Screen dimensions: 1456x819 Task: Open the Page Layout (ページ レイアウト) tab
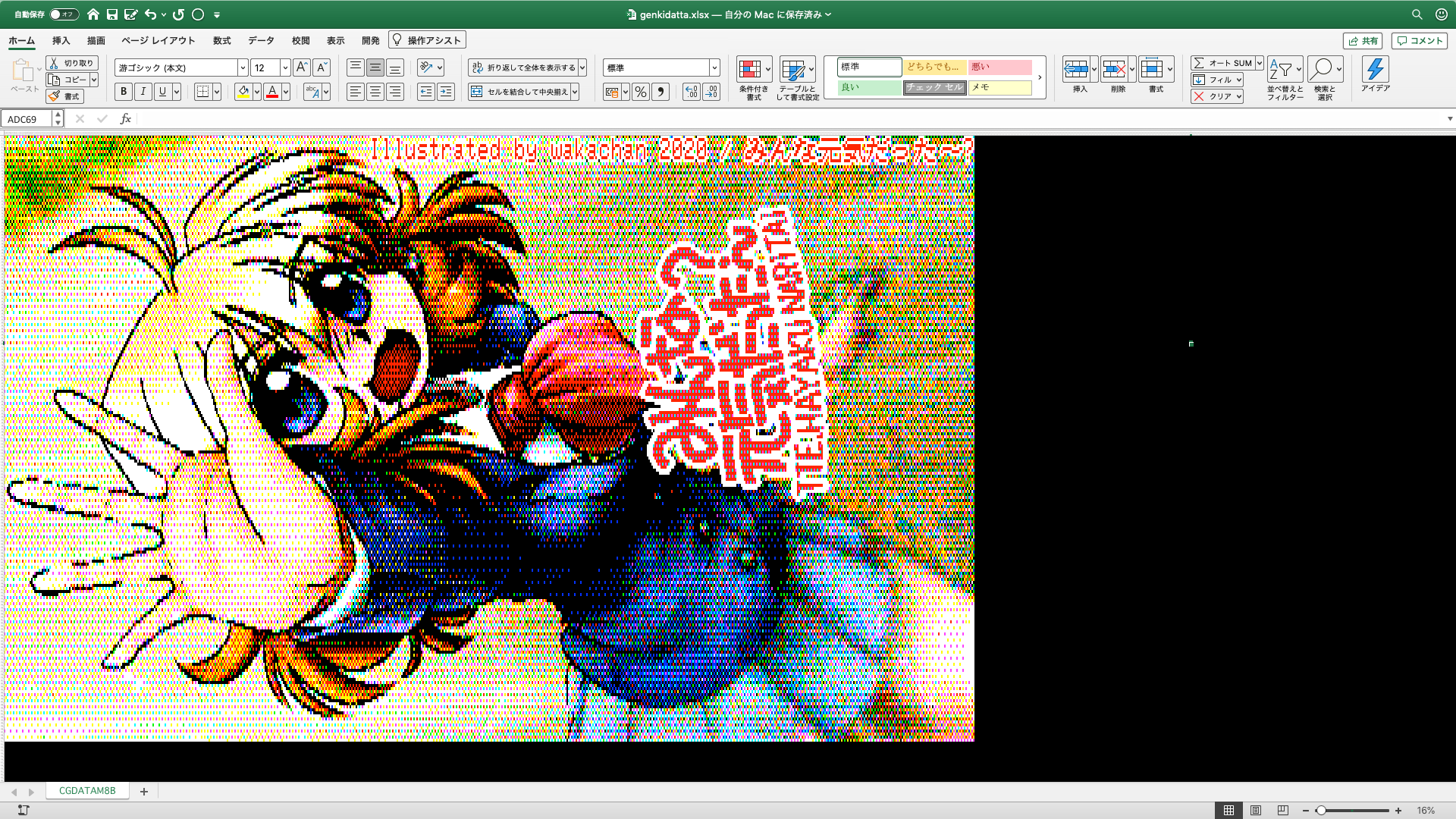coord(158,40)
